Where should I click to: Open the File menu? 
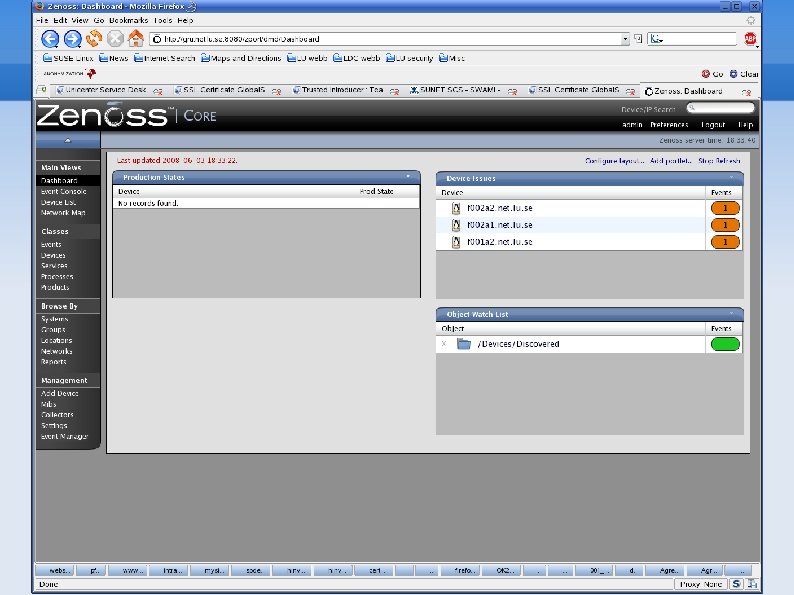[x=42, y=20]
